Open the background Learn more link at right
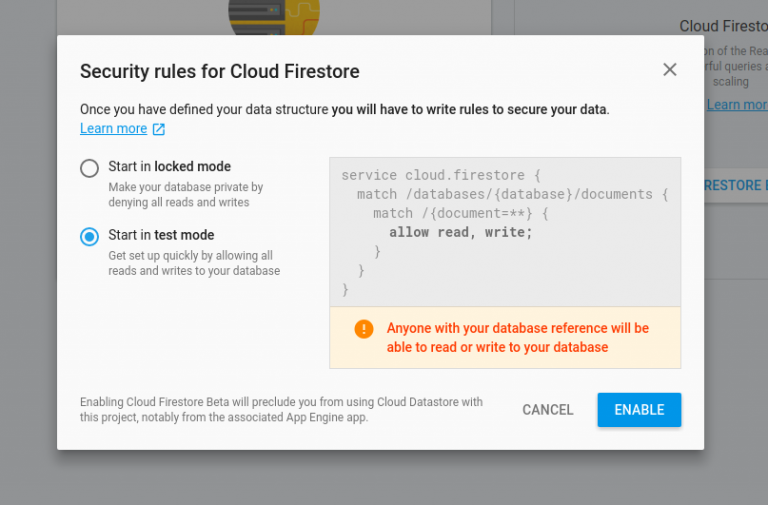This screenshot has height=505, width=768. click(x=737, y=105)
